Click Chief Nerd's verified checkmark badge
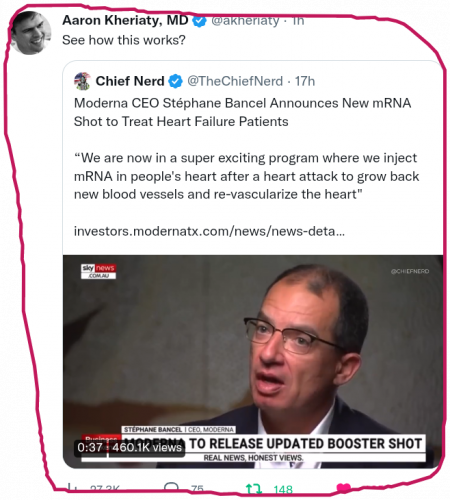Screen dimensions: 450x500 [x=175, y=81]
